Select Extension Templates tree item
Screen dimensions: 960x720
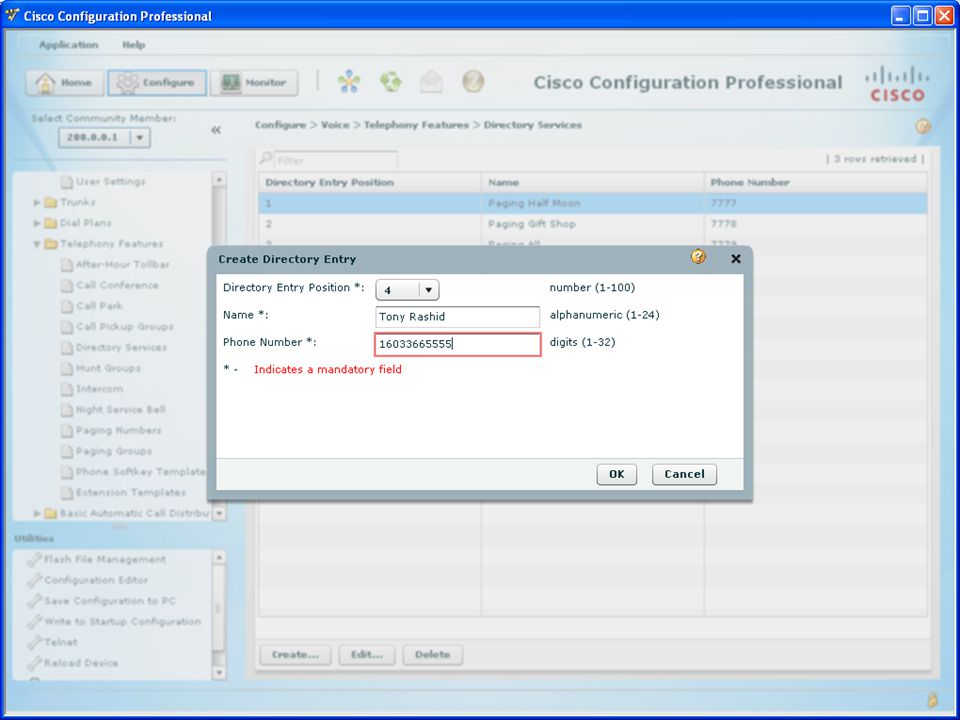click(x=123, y=493)
